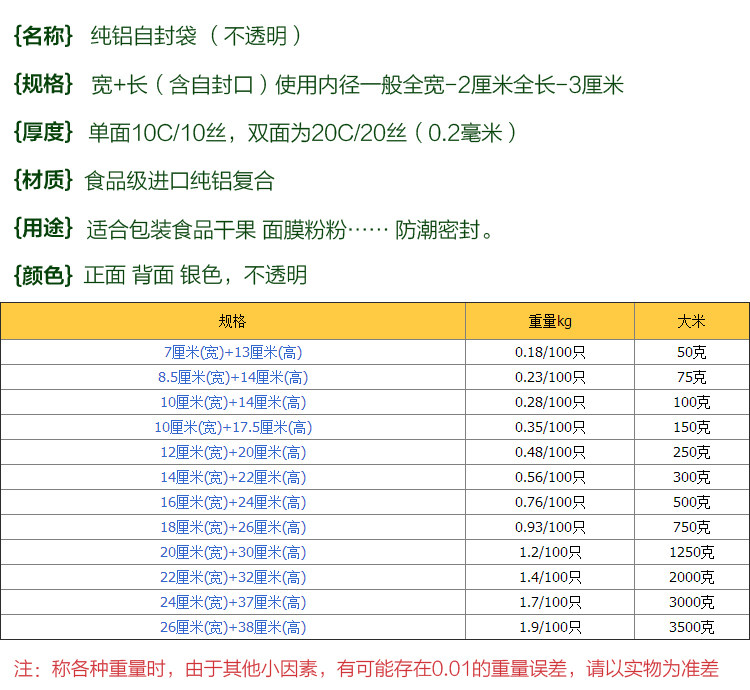Click the 0.56/100只 weight cell

[550, 477]
